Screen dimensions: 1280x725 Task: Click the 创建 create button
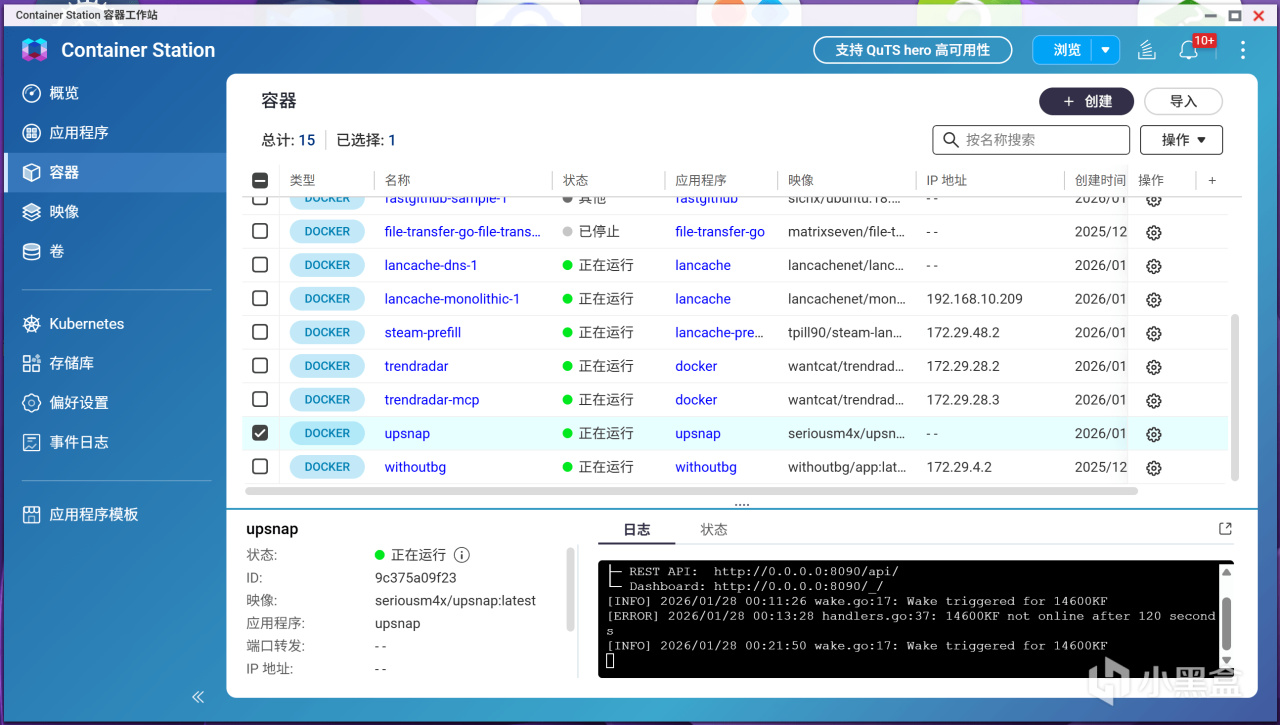(1086, 101)
